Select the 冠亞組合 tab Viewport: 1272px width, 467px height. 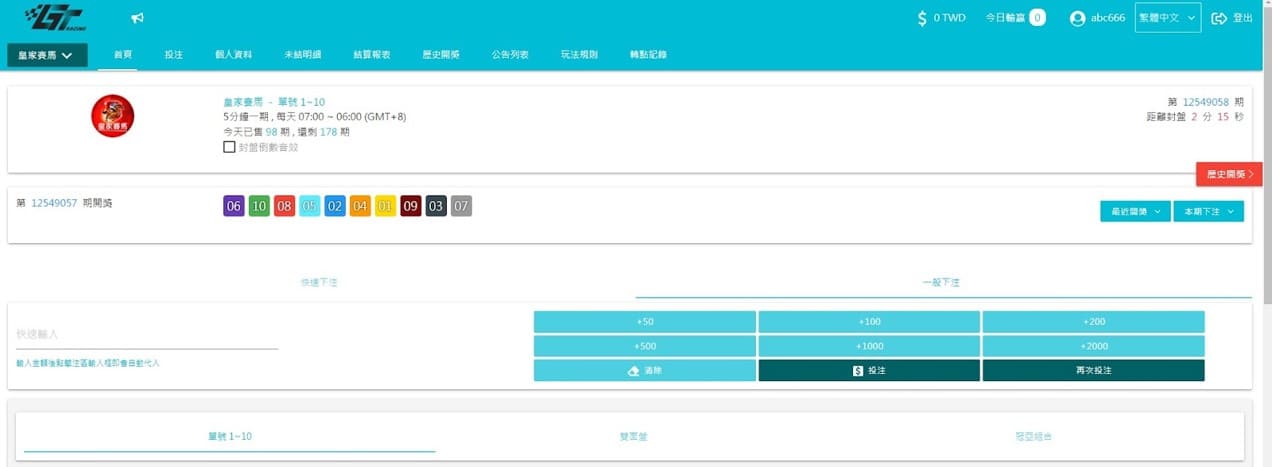[1033, 437]
